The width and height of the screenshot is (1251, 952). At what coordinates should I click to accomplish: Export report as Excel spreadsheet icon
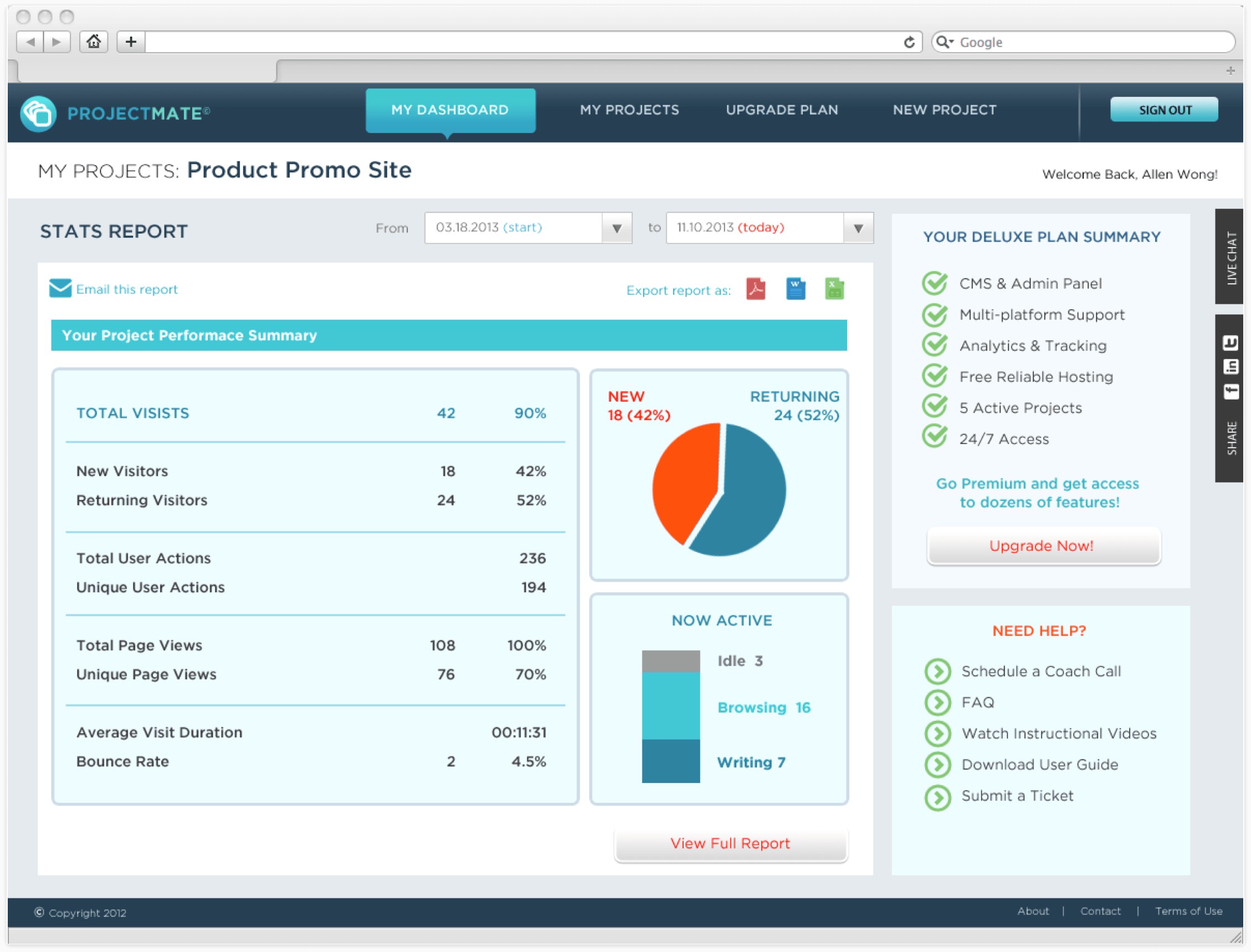coord(834,289)
